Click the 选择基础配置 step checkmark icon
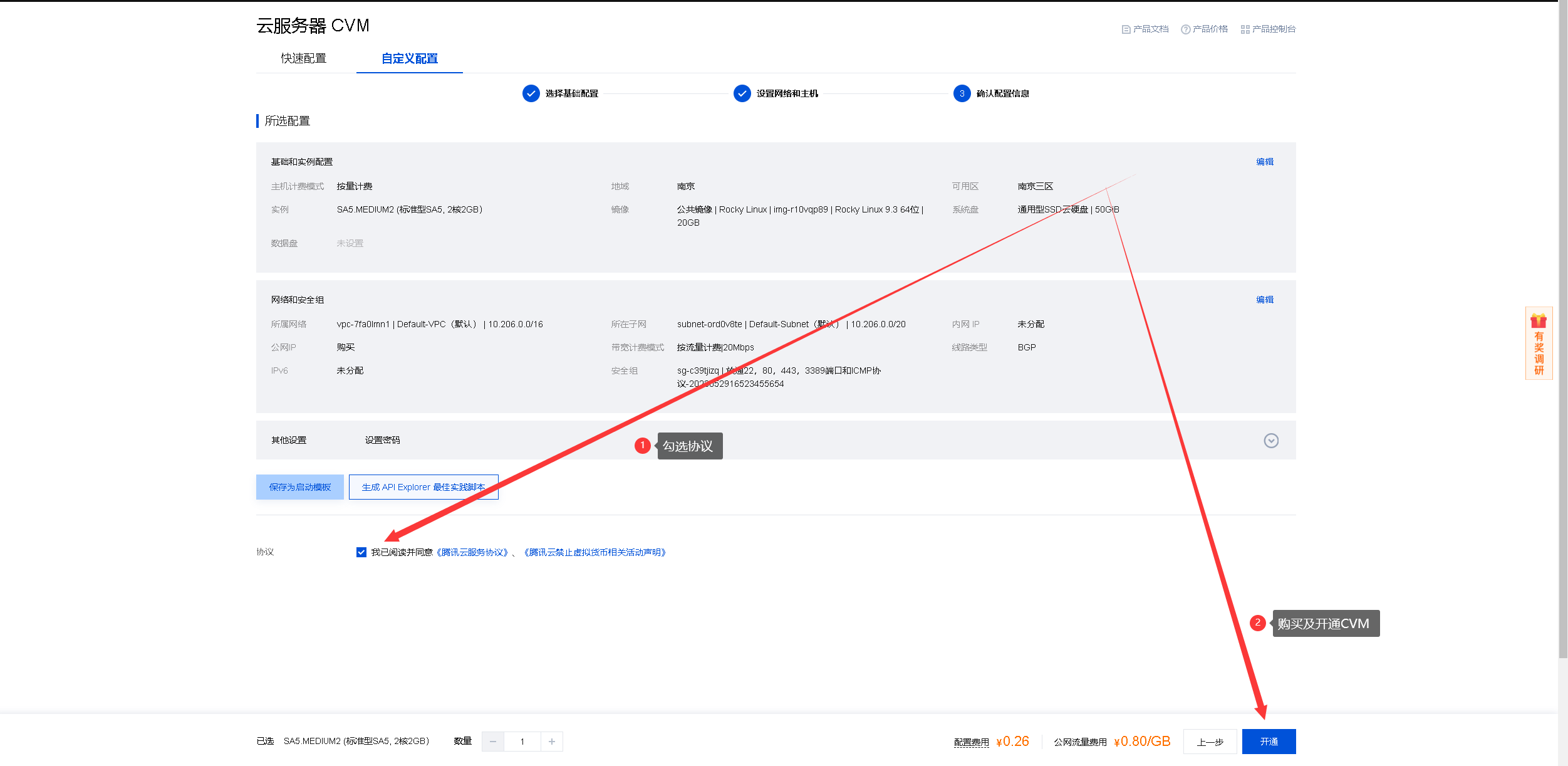 pos(531,93)
